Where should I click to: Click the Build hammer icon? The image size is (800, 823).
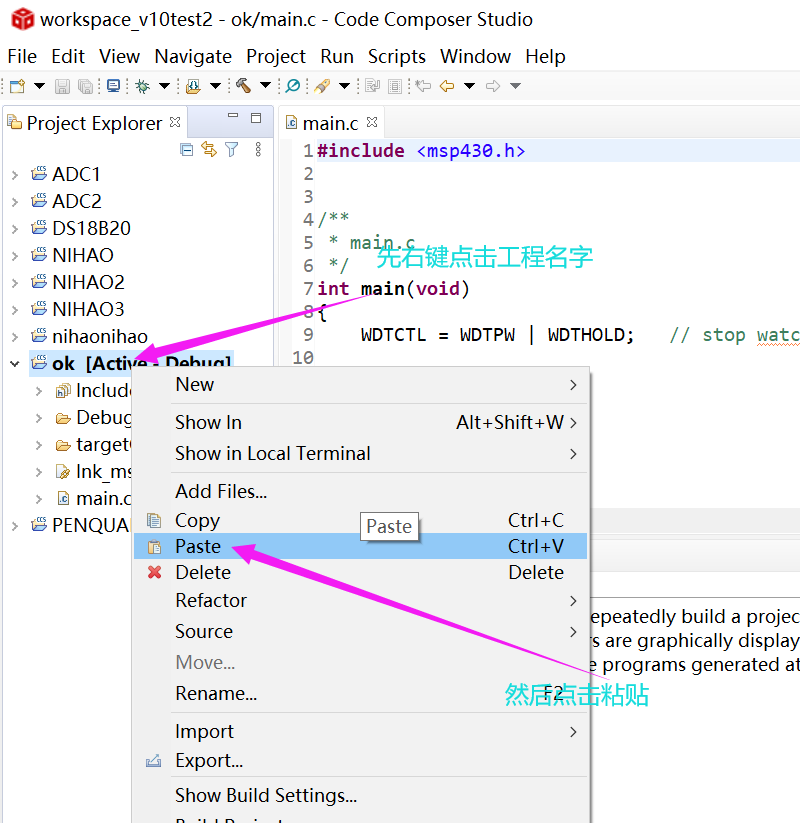pyautogui.click(x=243, y=86)
